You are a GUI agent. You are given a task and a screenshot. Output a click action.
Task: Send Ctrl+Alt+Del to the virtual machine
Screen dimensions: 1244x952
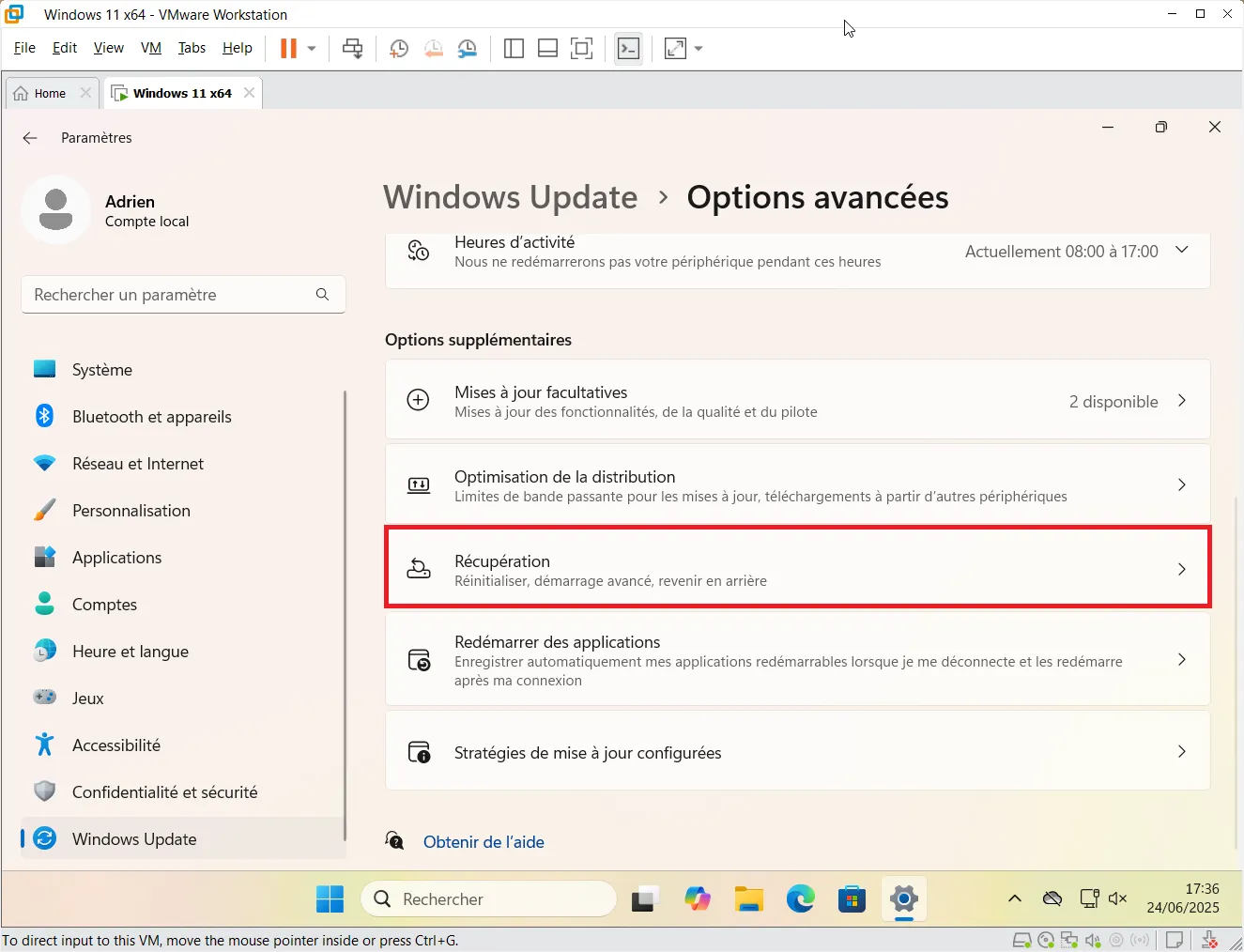(353, 48)
